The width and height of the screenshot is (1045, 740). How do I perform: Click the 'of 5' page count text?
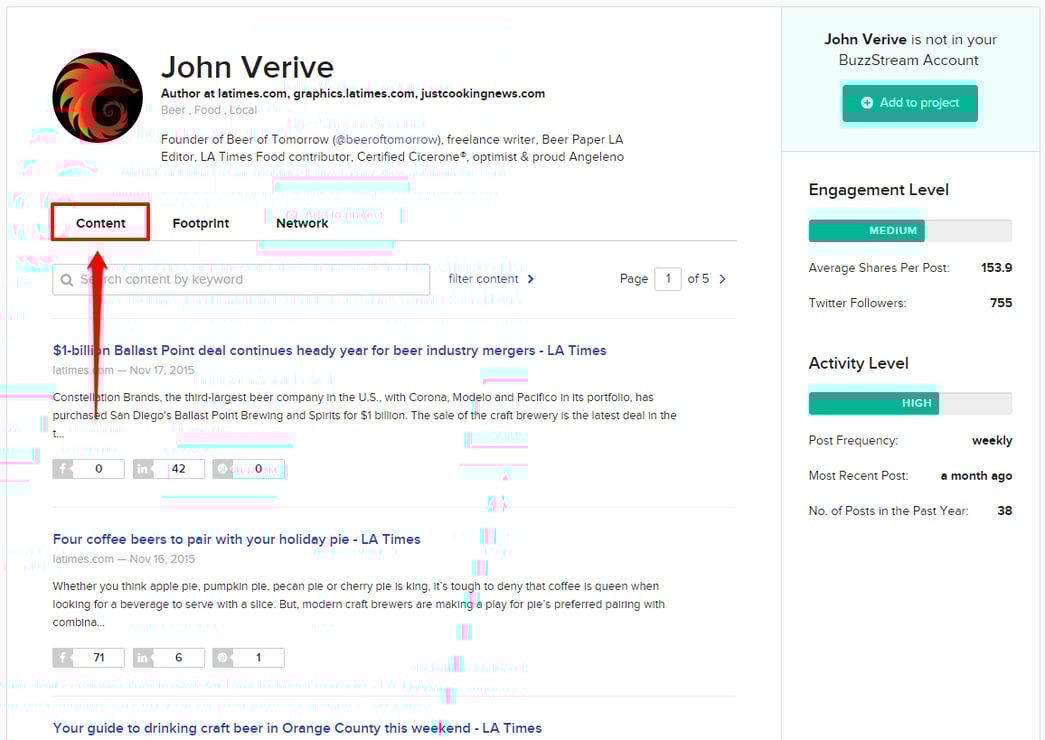pos(698,279)
